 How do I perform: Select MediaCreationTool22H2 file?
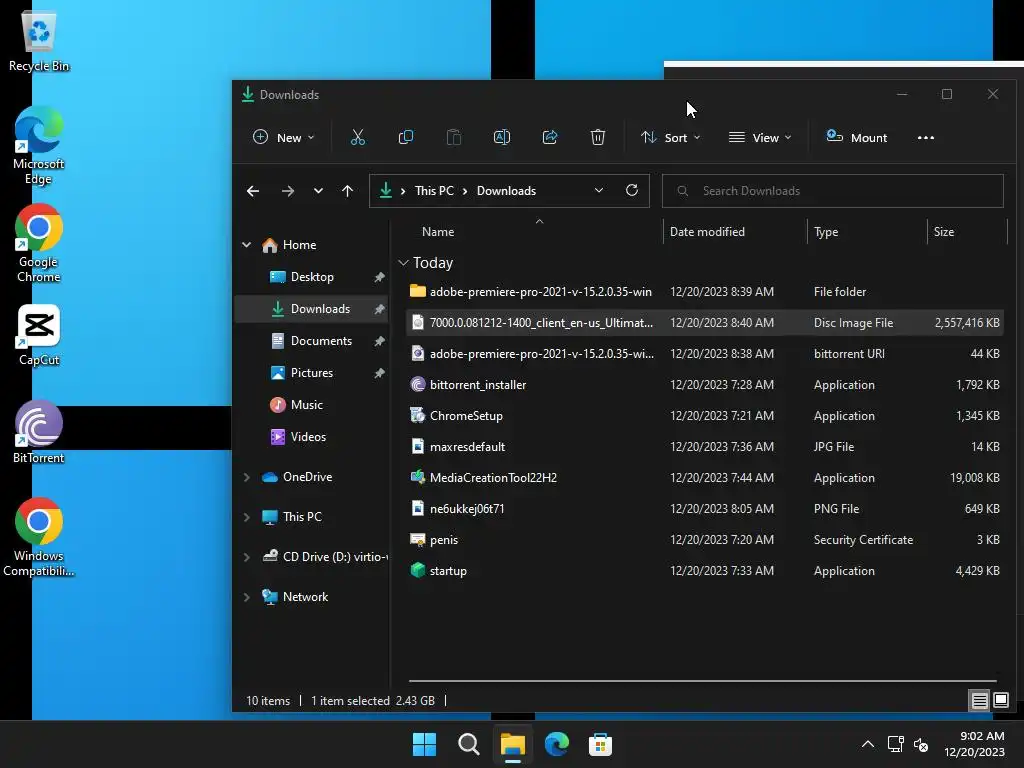[704, 478]
